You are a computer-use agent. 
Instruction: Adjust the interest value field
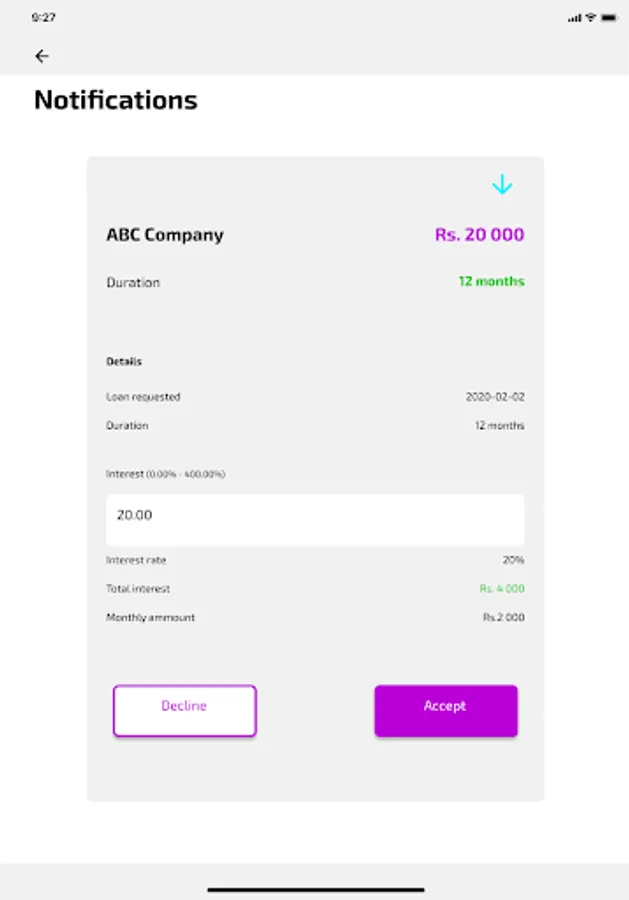(x=315, y=518)
